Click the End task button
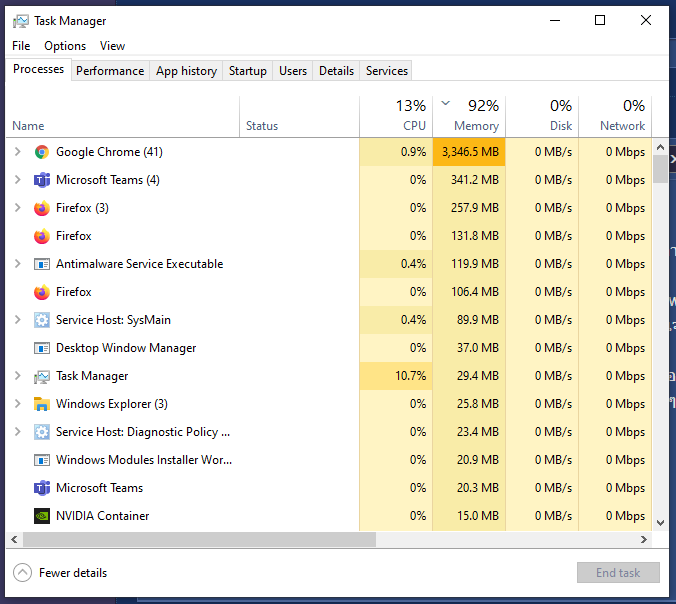The image size is (676, 604). click(618, 573)
